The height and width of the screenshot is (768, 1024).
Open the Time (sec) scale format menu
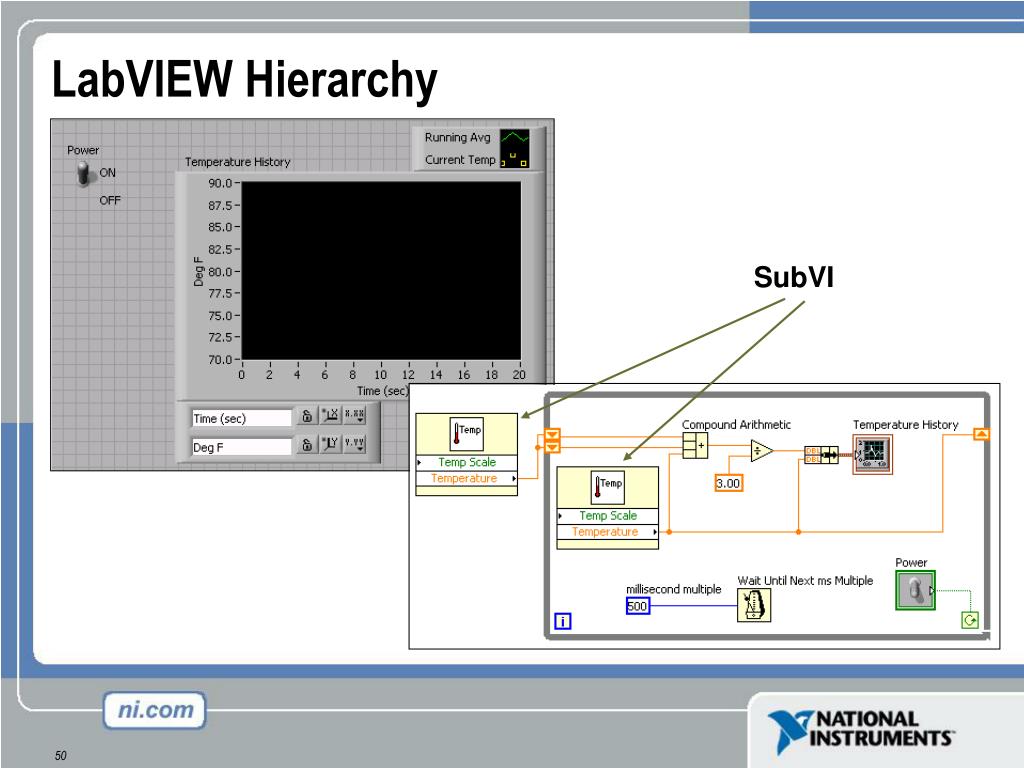pos(355,415)
